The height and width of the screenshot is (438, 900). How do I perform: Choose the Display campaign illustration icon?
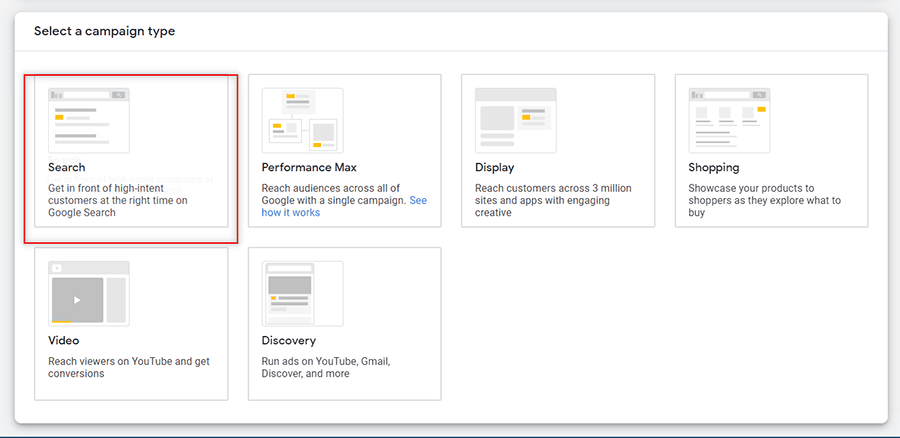(516, 121)
